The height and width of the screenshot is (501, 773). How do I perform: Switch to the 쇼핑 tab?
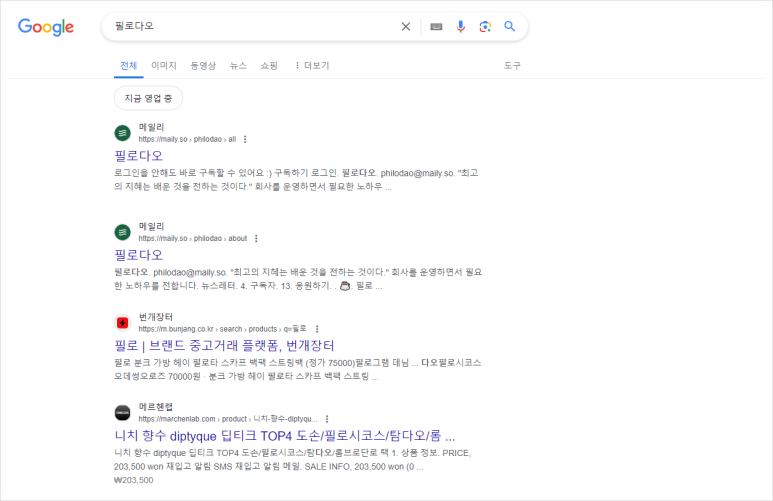point(269,66)
